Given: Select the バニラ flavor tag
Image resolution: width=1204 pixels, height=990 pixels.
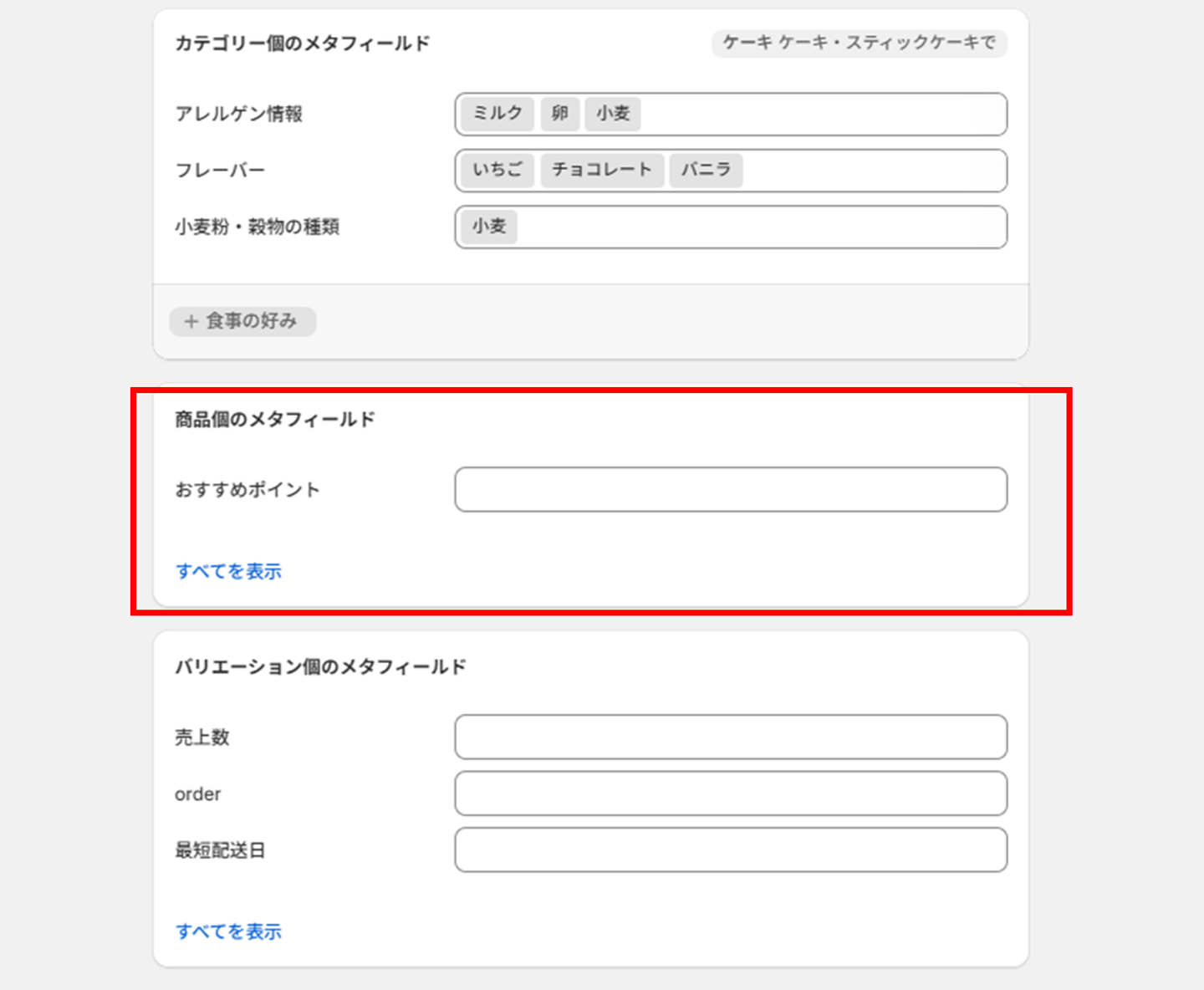Looking at the screenshot, I should click(706, 170).
